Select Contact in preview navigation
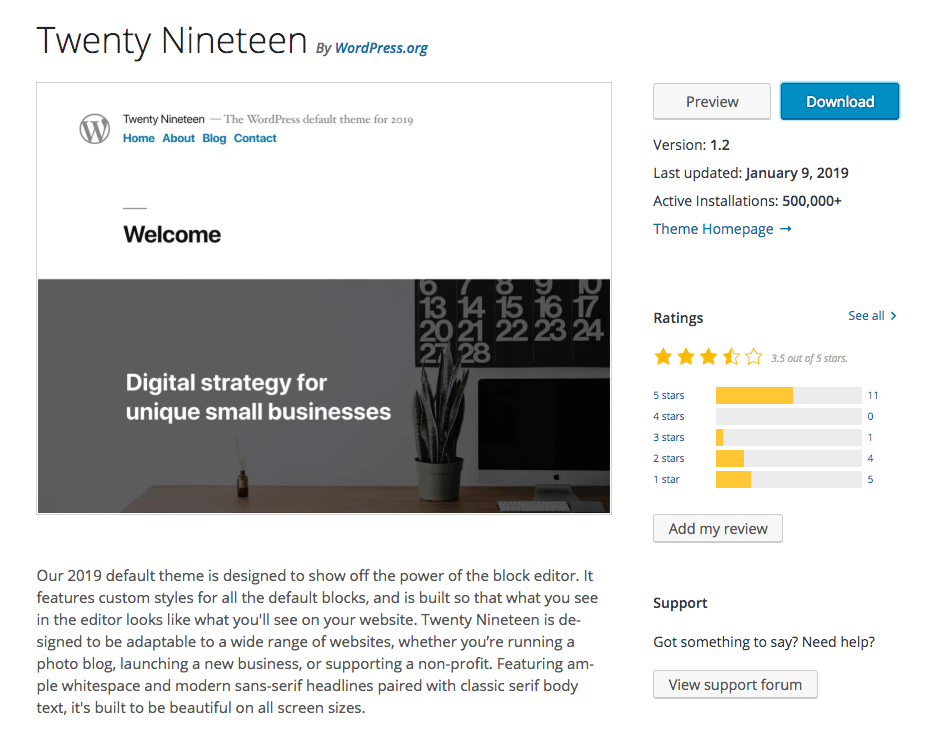 point(255,138)
